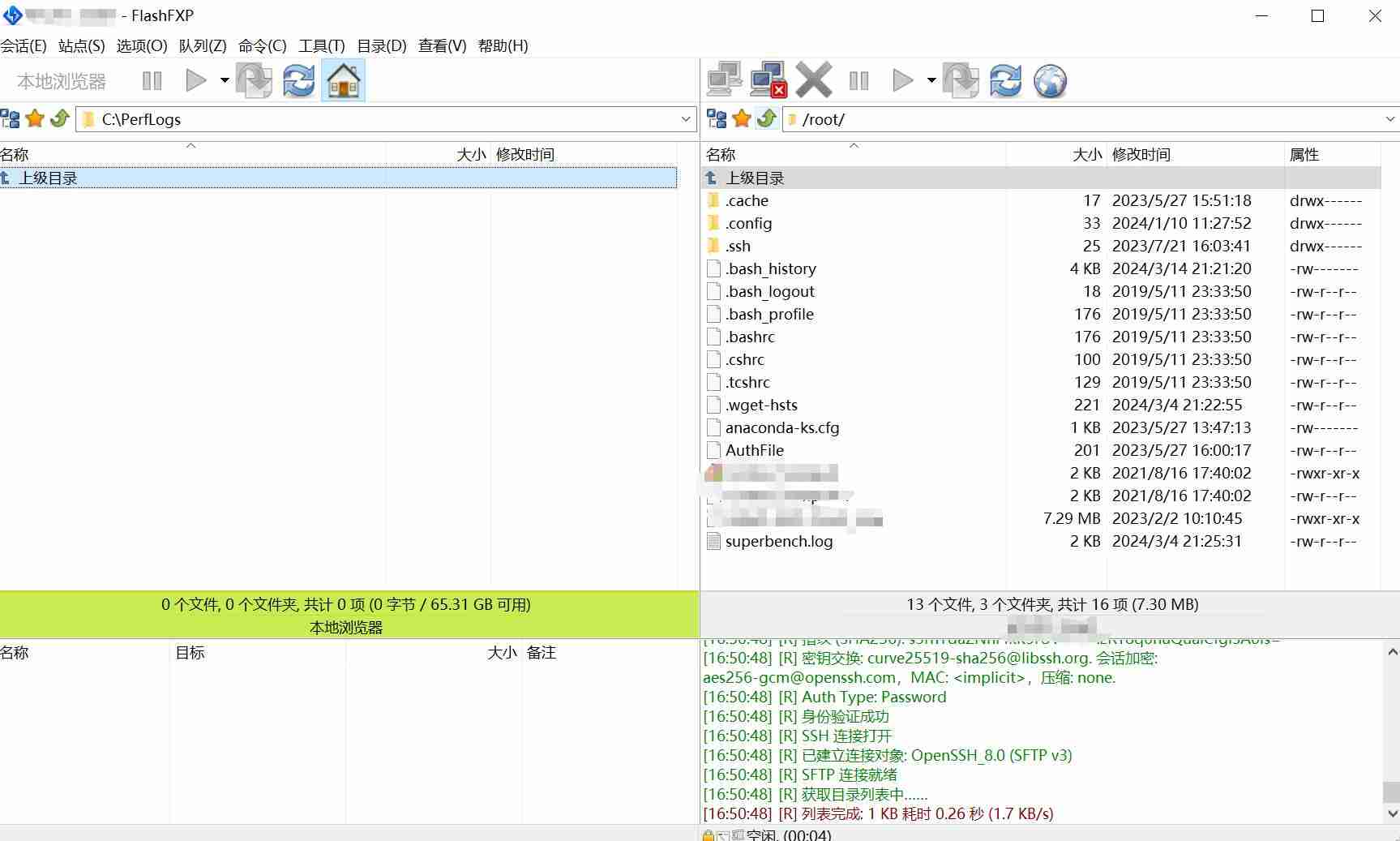1400x841 pixels.
Task: Open the local home directory icon
Action: pos(344,80)
